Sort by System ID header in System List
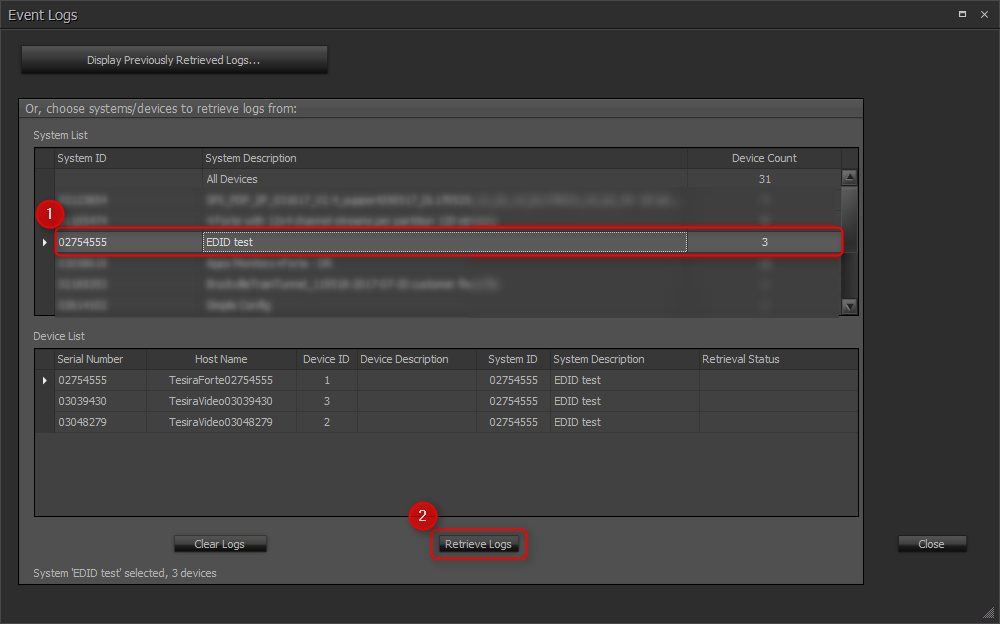 pos(128,158)
